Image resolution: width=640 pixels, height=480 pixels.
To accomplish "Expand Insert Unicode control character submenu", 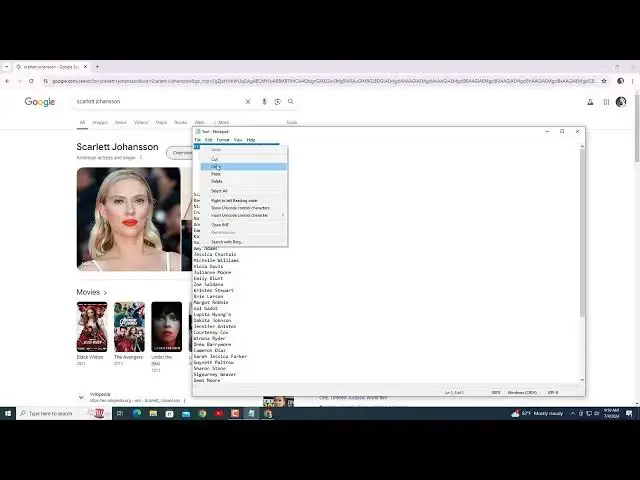I will coord(244,215).
